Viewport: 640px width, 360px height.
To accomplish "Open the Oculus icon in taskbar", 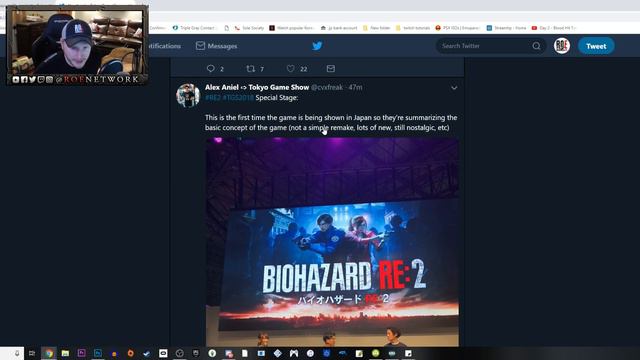I will click(163, 353).
